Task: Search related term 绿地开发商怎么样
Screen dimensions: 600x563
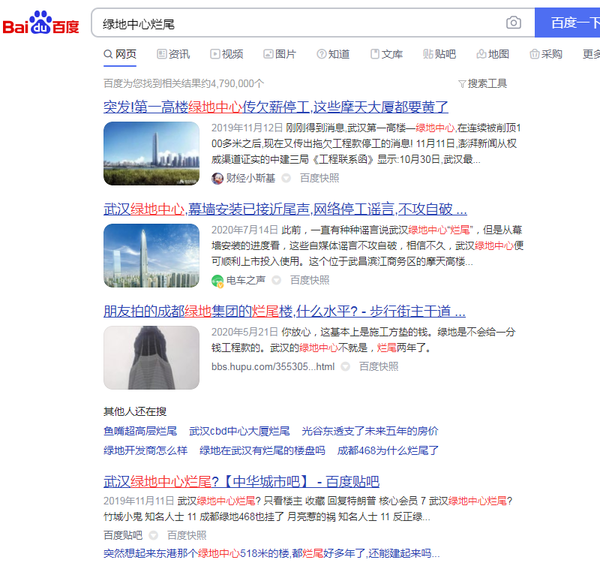Action: click(145, 450)
